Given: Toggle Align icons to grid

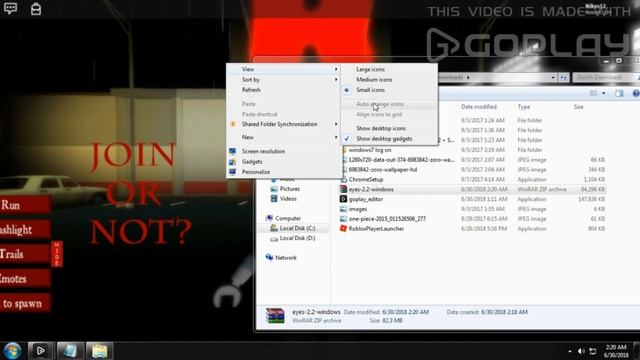Looking at the screenshot, I should (x=389, y=114).
